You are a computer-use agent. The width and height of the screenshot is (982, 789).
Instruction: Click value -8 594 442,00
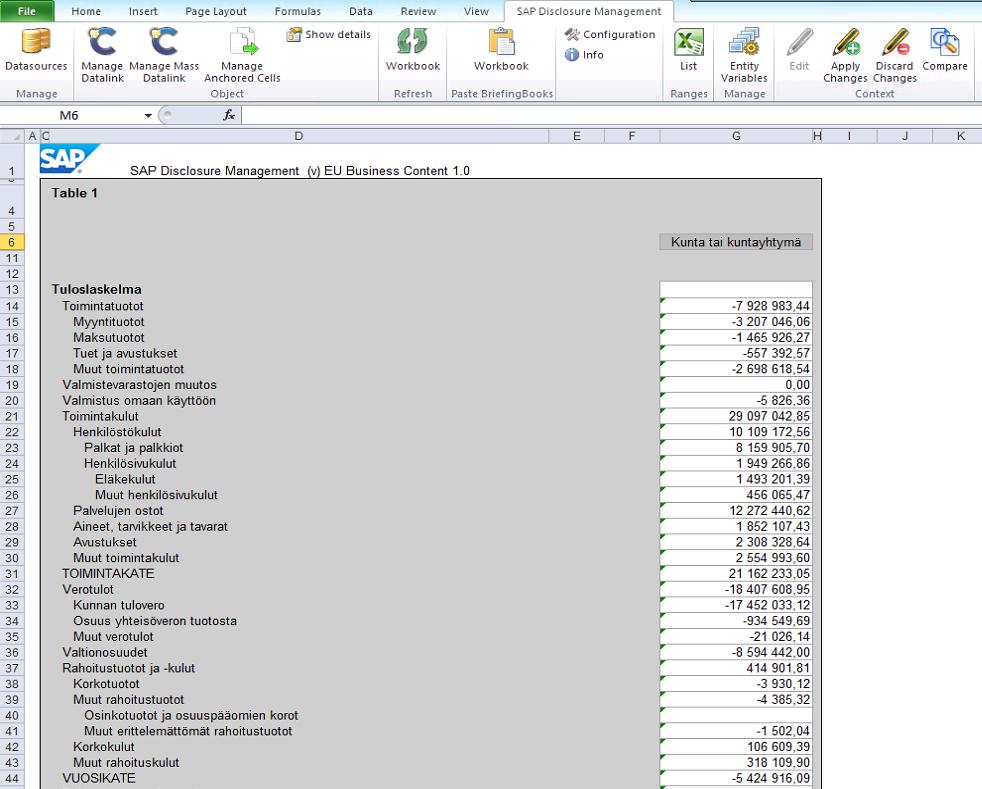coord(736,652)
